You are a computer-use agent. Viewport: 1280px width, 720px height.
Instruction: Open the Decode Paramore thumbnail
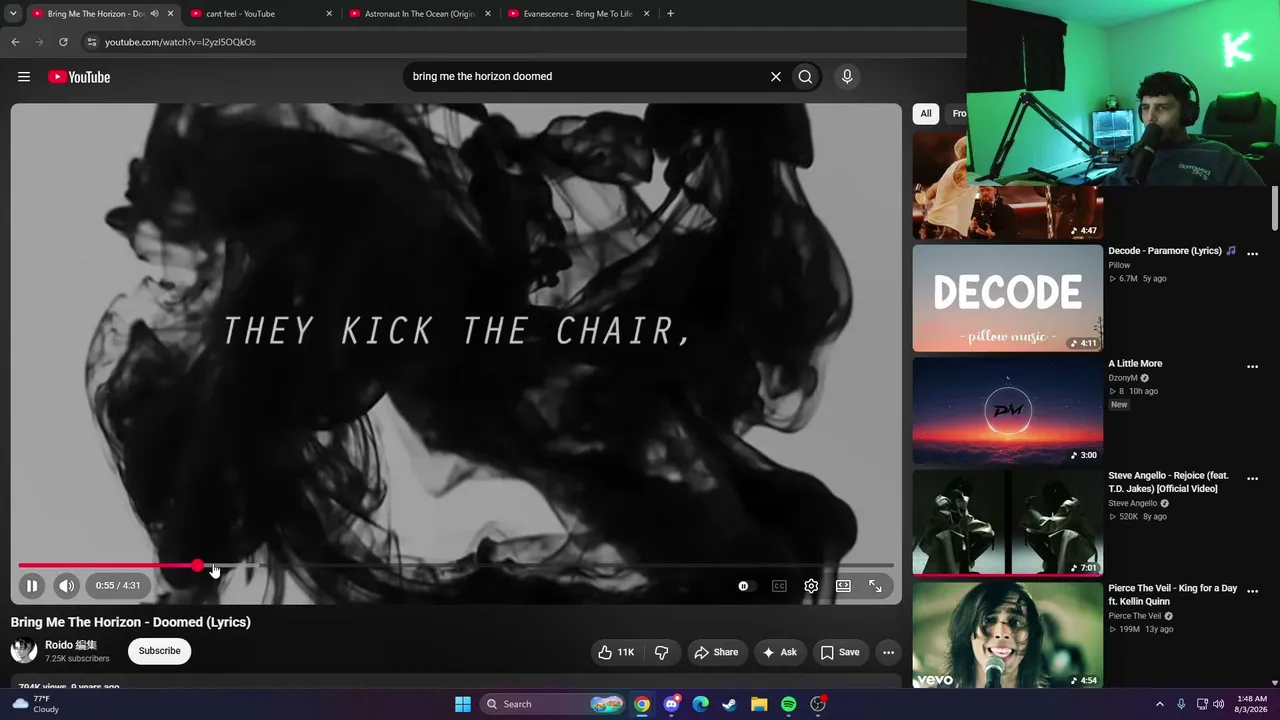pyautogui.click(x=1007, y=298)
